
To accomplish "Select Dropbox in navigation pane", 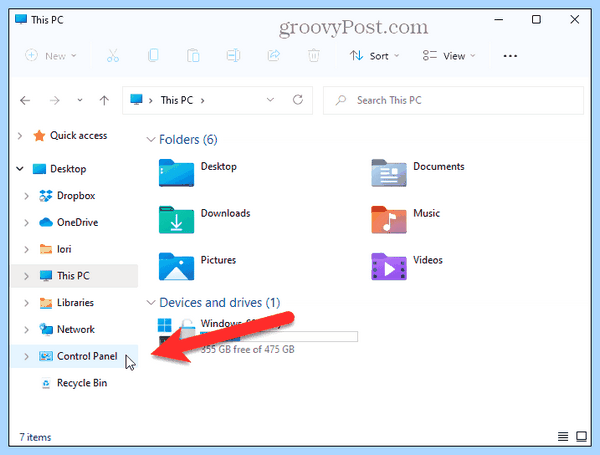I will [74, 196].
